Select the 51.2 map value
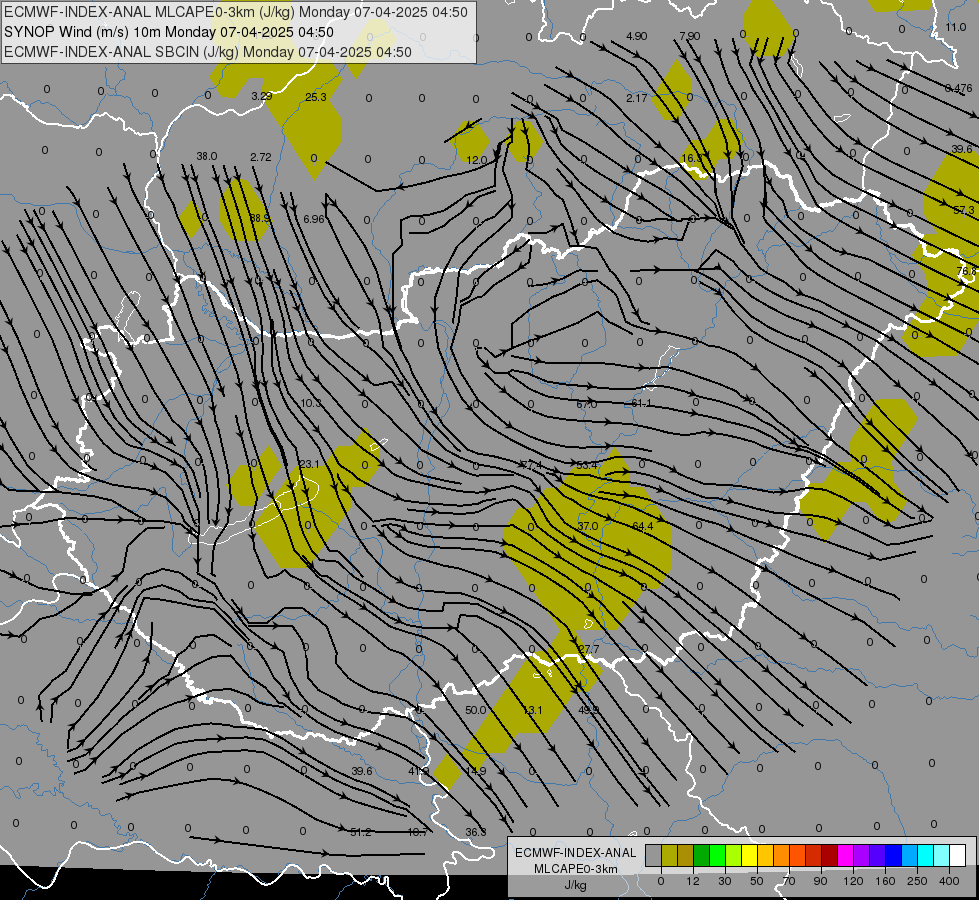Screen dimensions: 979x900 pyautogui.click(x=361, y=832)
